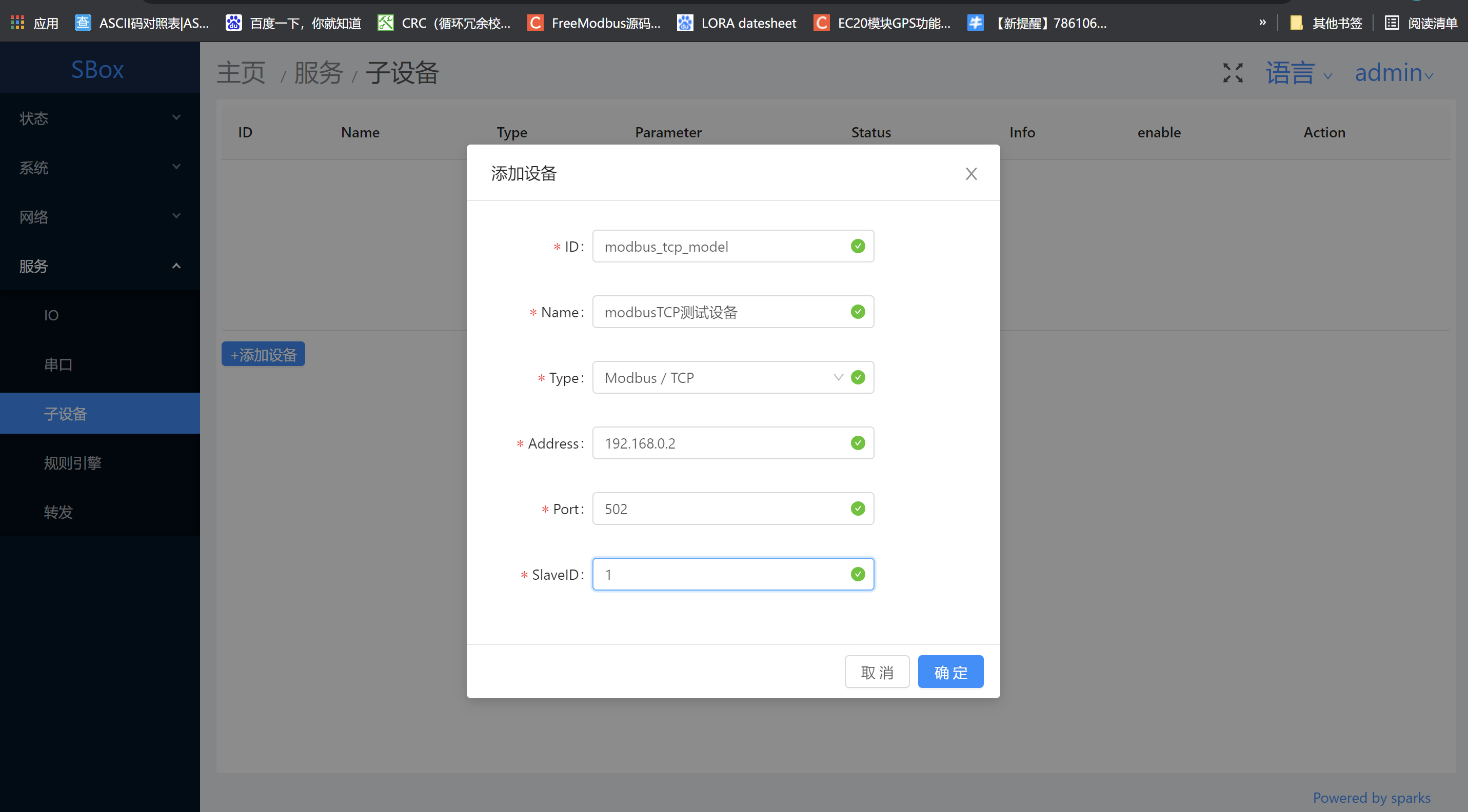Click the green check in SlaveID field
Viewport: 1468px width, 812px height.
(x=858, y=574)
